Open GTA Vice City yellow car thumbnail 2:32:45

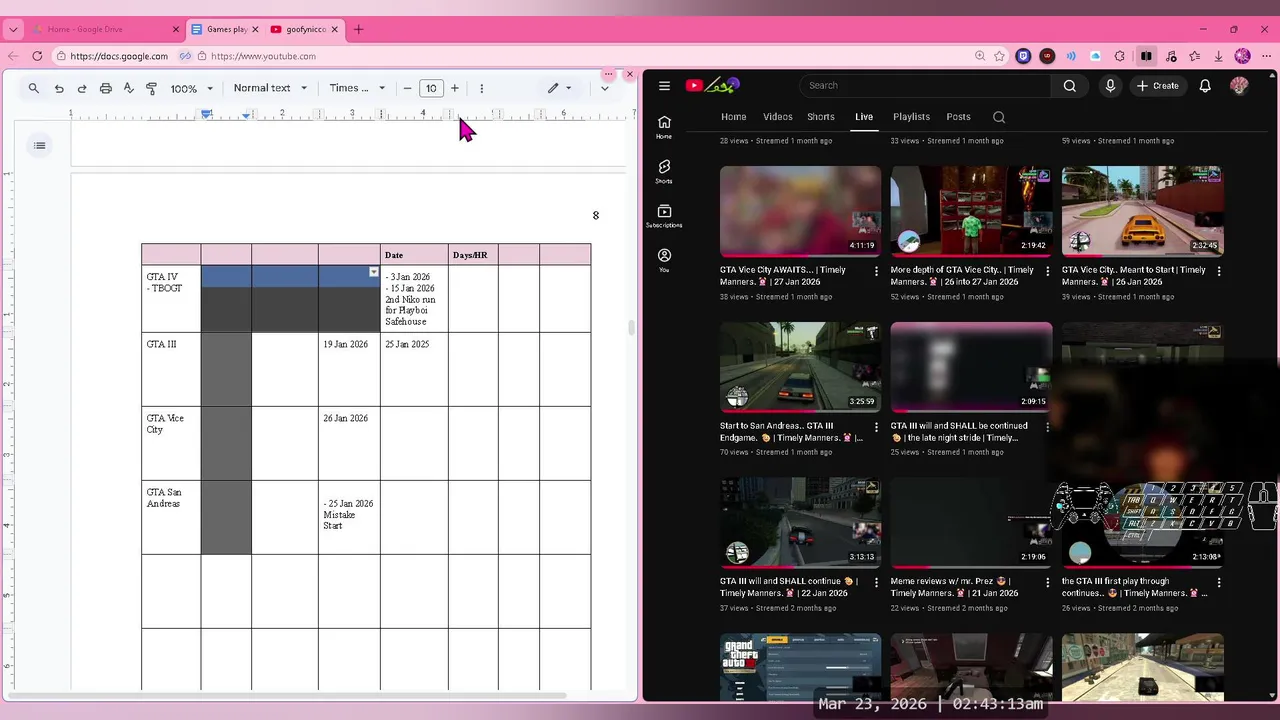[x=1142, y=211]
